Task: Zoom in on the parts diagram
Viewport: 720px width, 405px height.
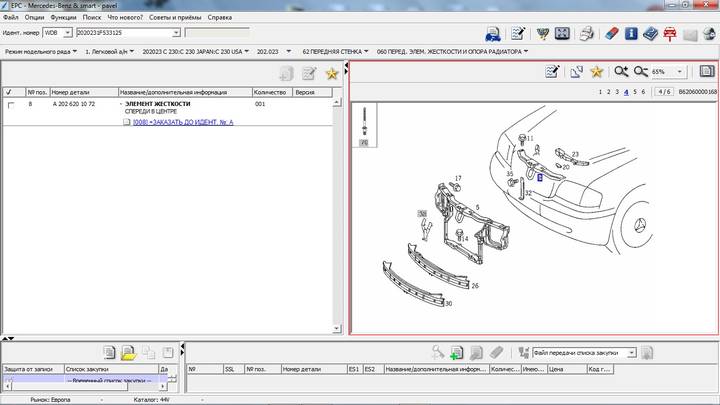Action: coord(621,72)
